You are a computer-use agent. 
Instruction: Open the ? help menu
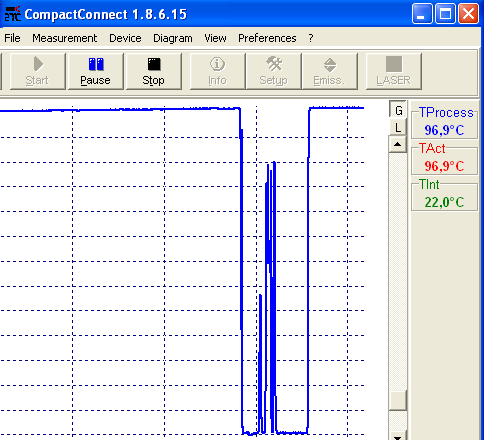click(x=311, y=38)
